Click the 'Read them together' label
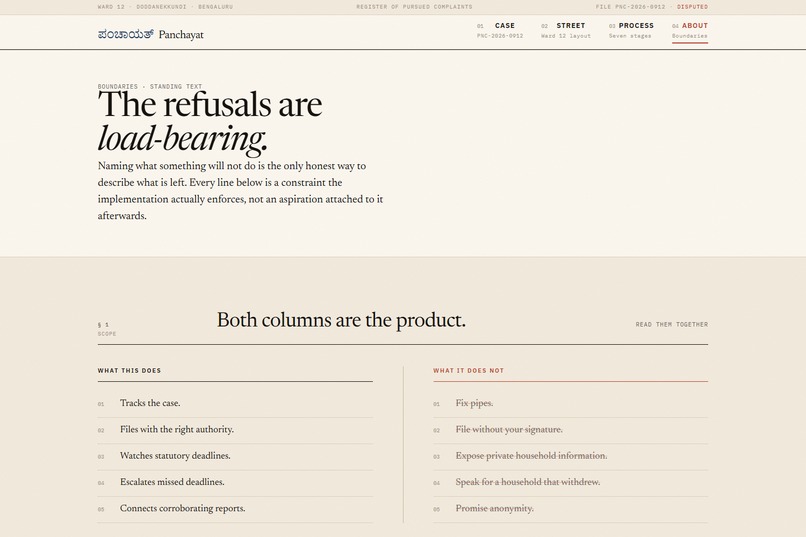 click(x=671, y=324)
